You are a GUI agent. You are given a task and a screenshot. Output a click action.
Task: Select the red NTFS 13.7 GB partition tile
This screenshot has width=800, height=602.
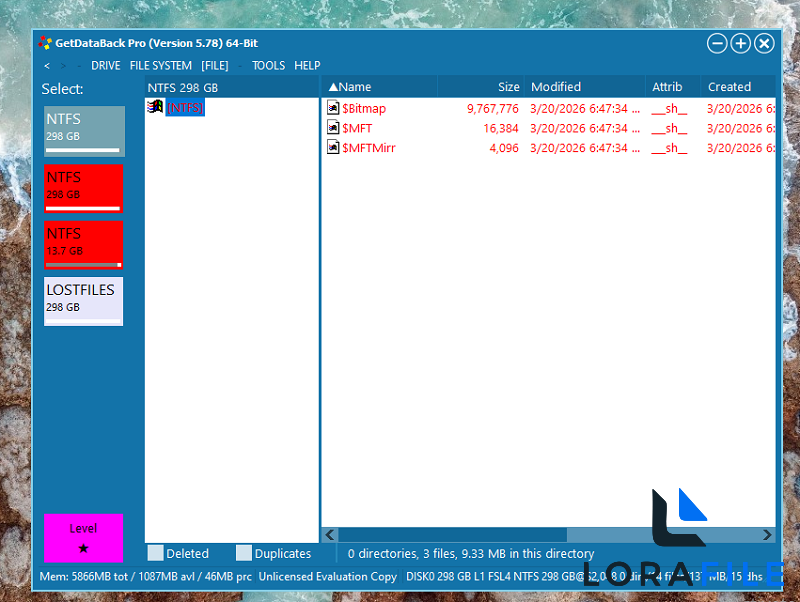(83, 244)
